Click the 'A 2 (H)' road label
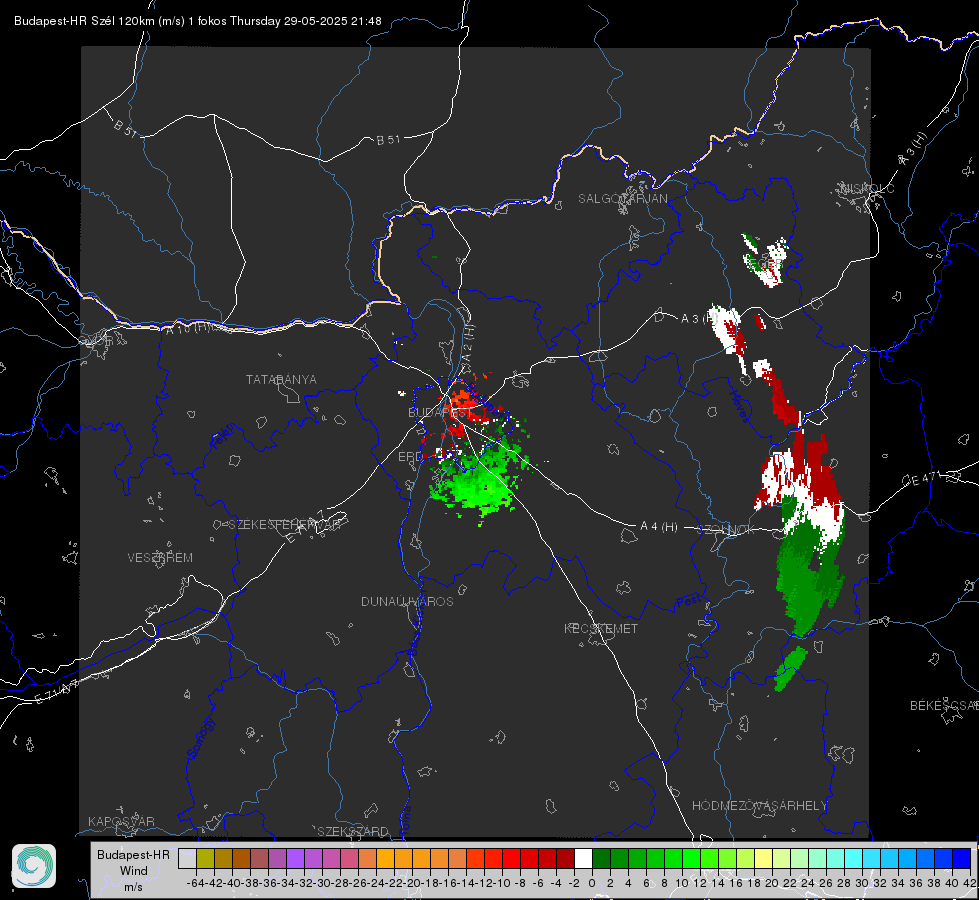Screen dimensions: 979x900 467,342
